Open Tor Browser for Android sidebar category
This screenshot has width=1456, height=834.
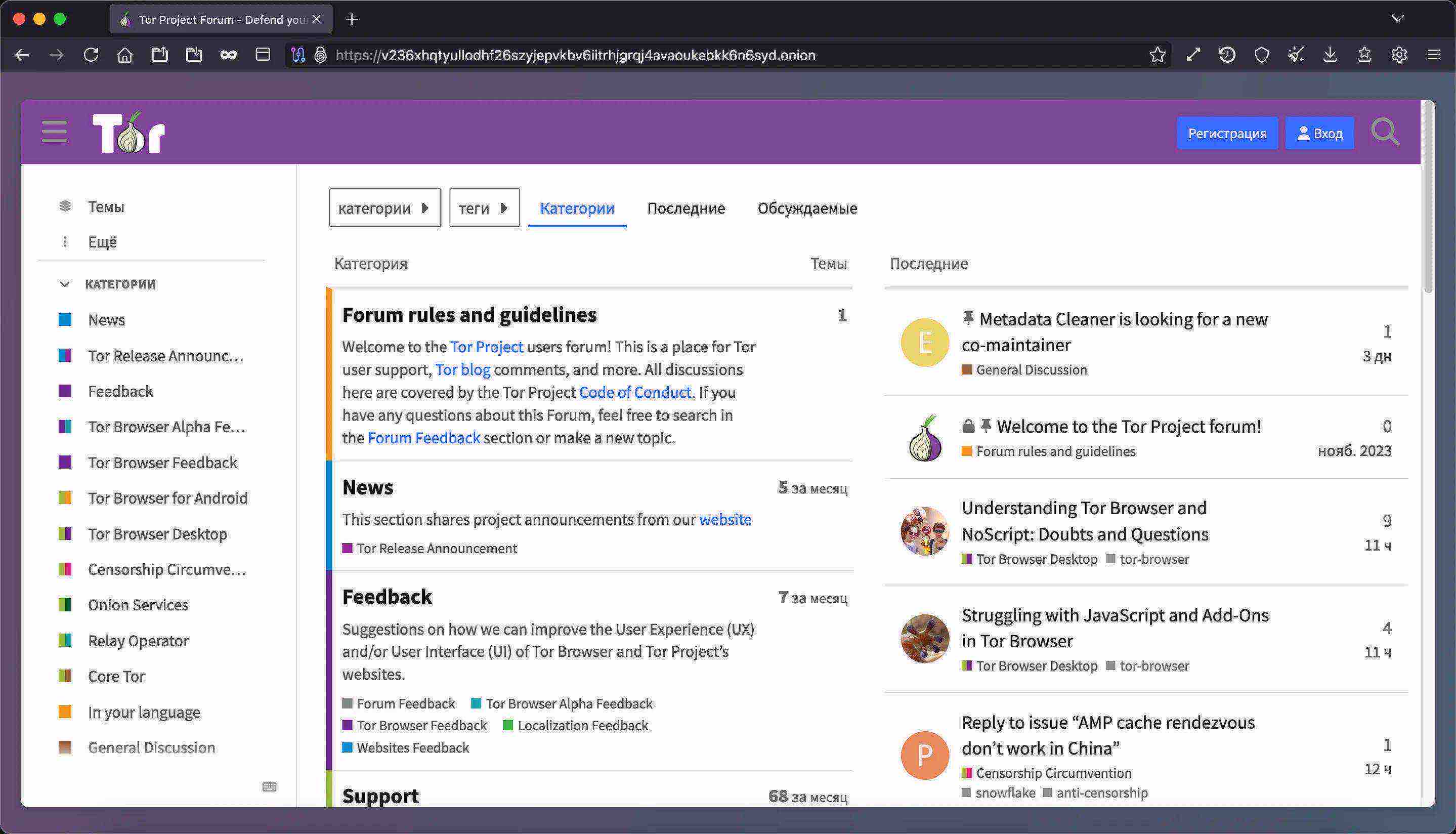pyautogui.click(x=168, y=498)
